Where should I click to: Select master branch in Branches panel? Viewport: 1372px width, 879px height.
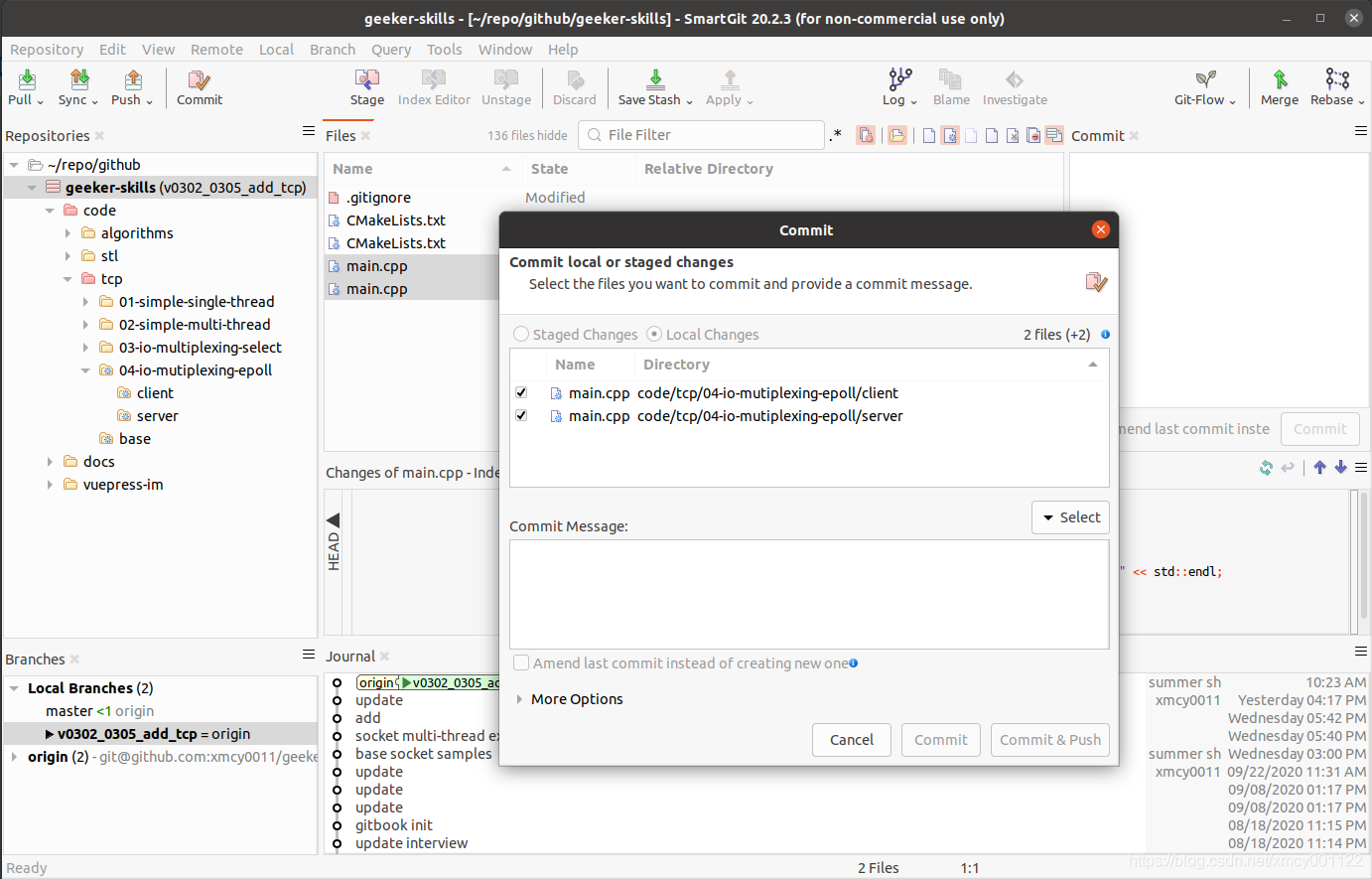coord(69,711)
